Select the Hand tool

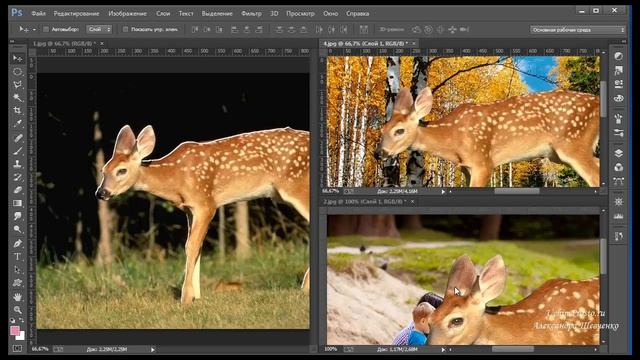(x=17, y=297)
